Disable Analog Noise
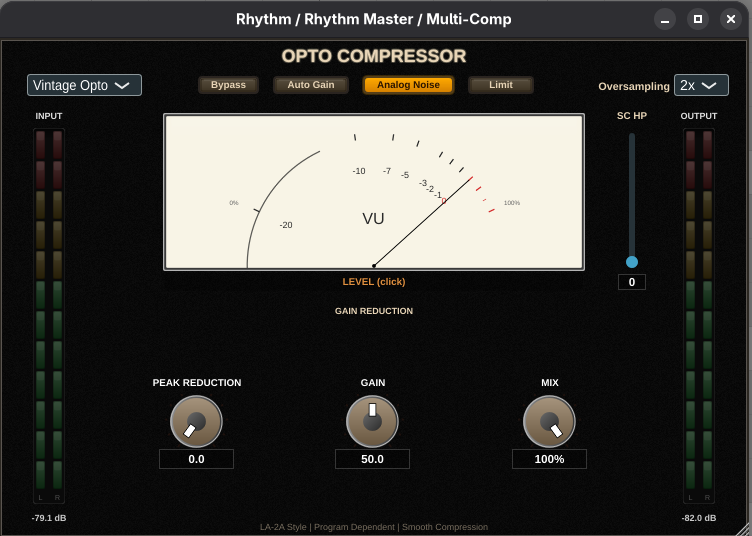The width and height of the screenshot is (752, 536). [x=408, y=85]
